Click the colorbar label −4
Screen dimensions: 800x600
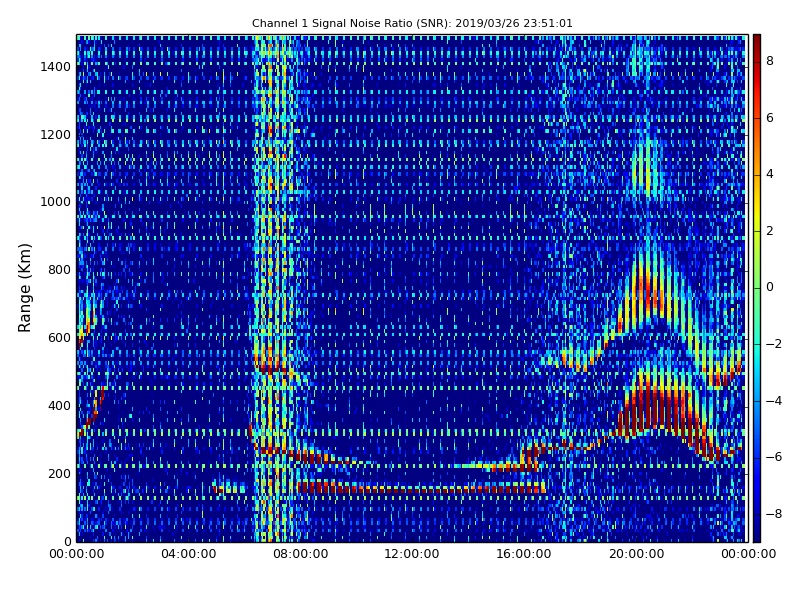(x=774, y=401)
